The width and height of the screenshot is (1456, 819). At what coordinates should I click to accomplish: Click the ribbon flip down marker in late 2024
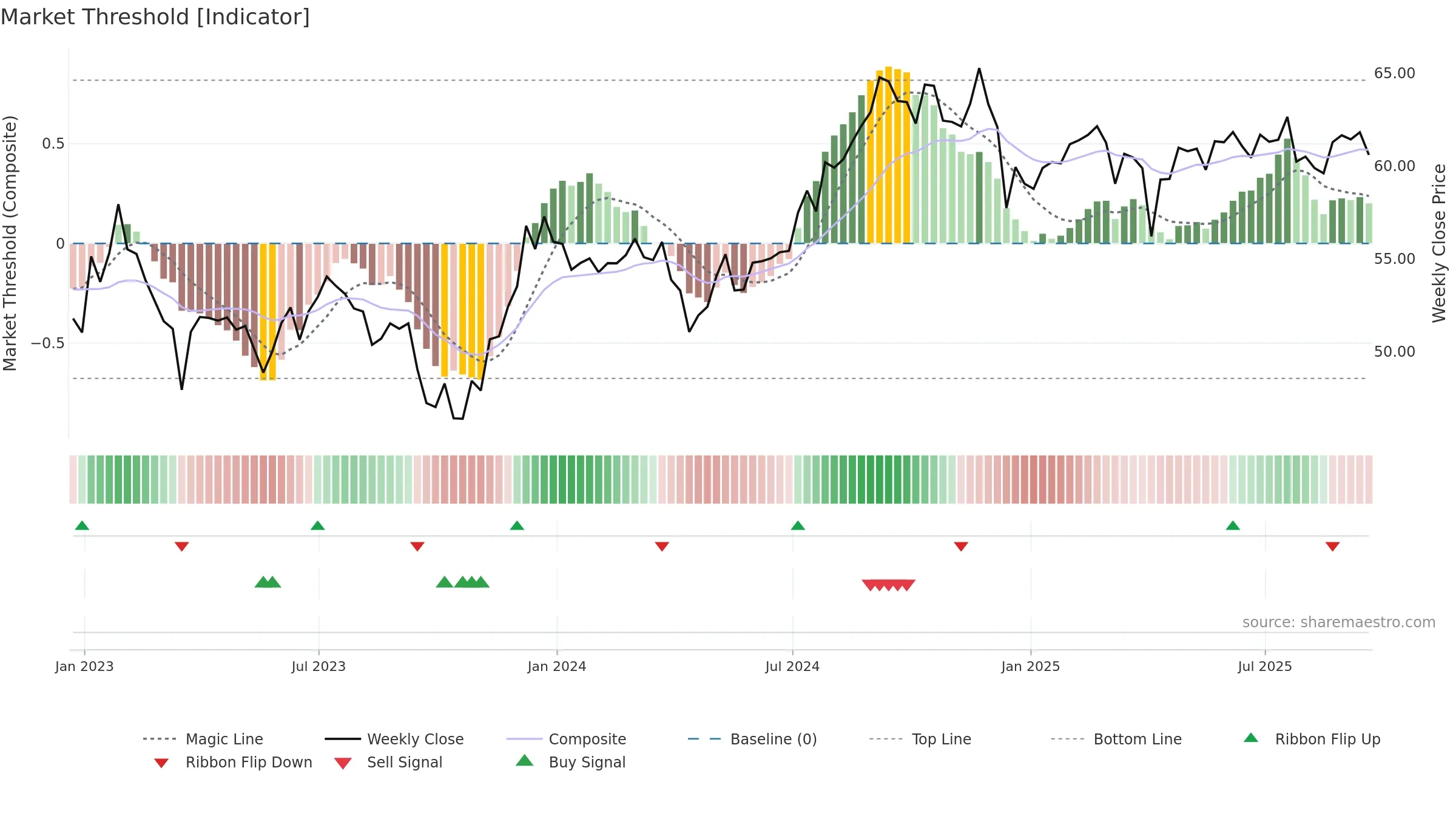coord(961,547)
